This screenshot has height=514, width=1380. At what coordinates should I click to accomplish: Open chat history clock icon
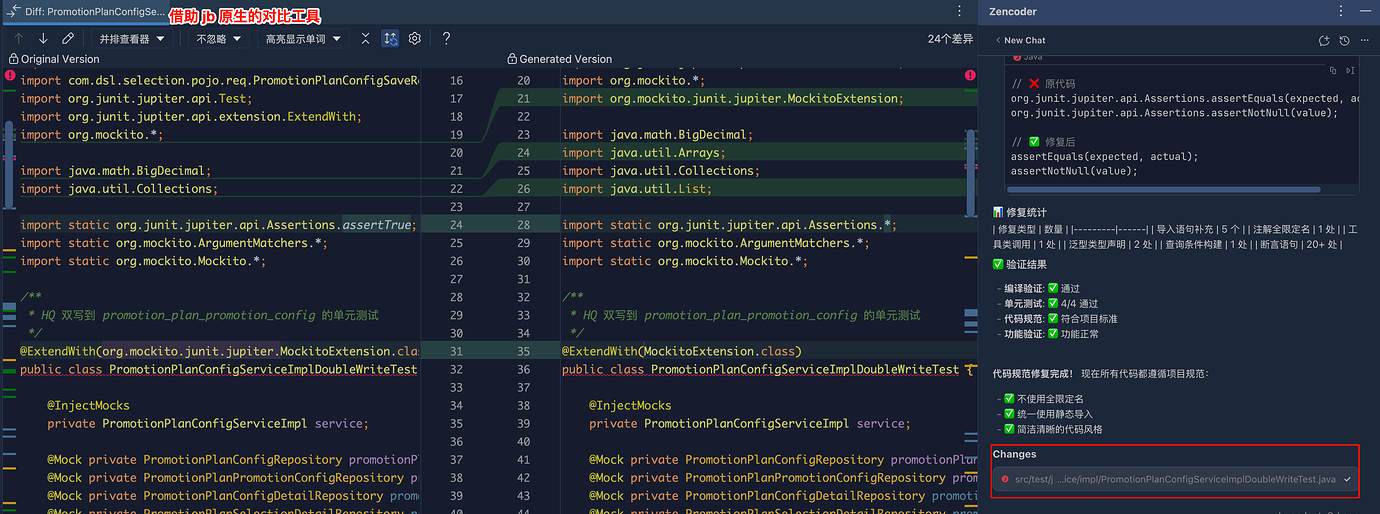pos(1344,40)
